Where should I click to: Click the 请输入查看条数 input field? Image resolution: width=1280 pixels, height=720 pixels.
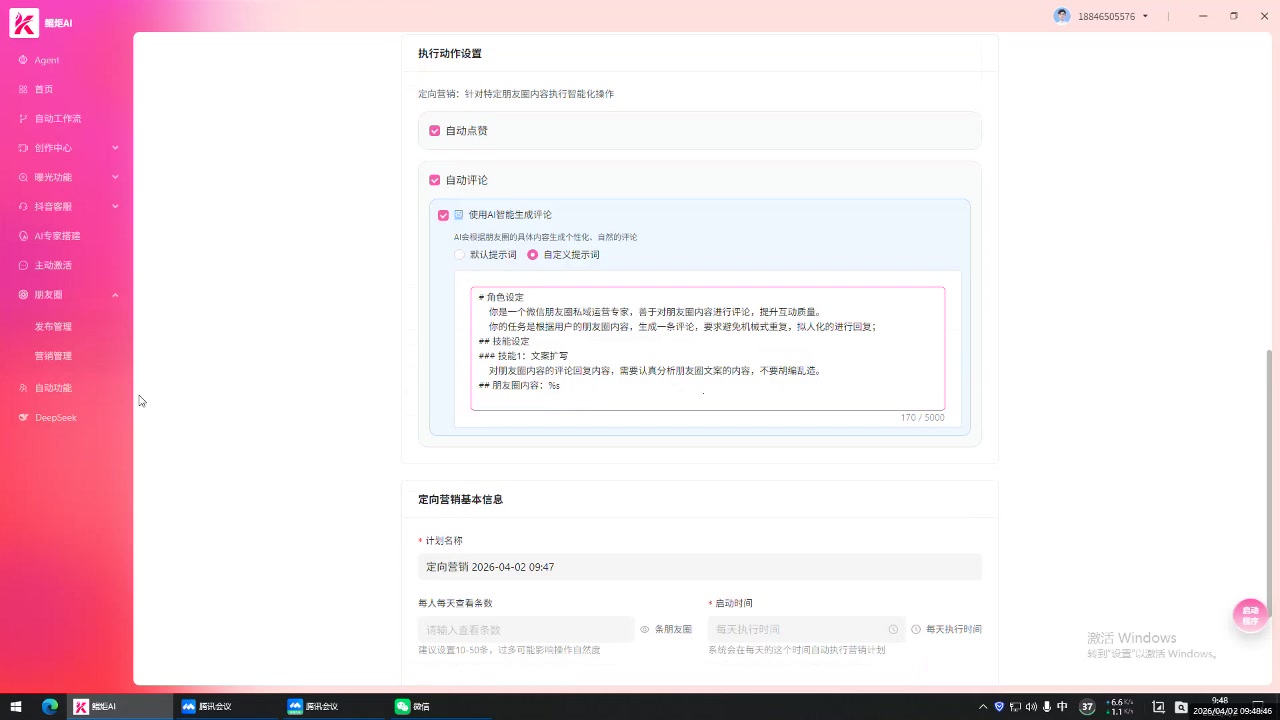point(526,629)
